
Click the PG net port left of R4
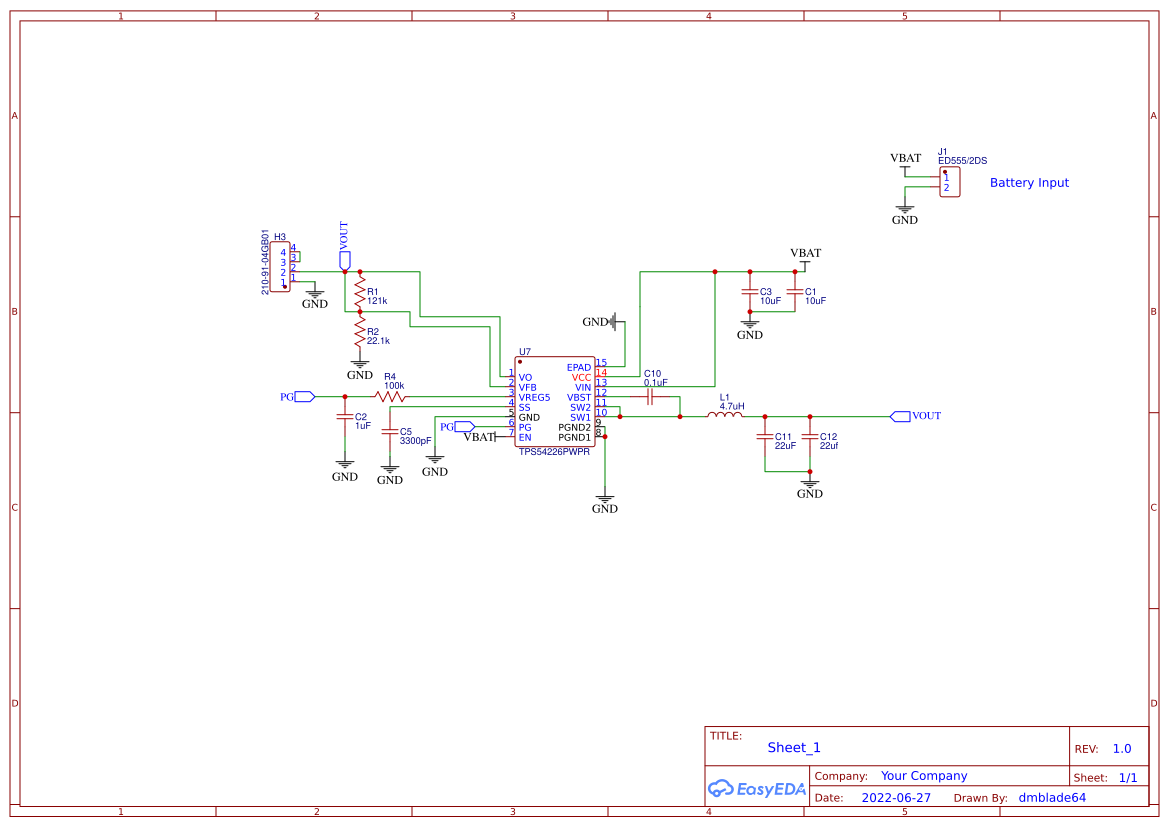tap(304, 397)
